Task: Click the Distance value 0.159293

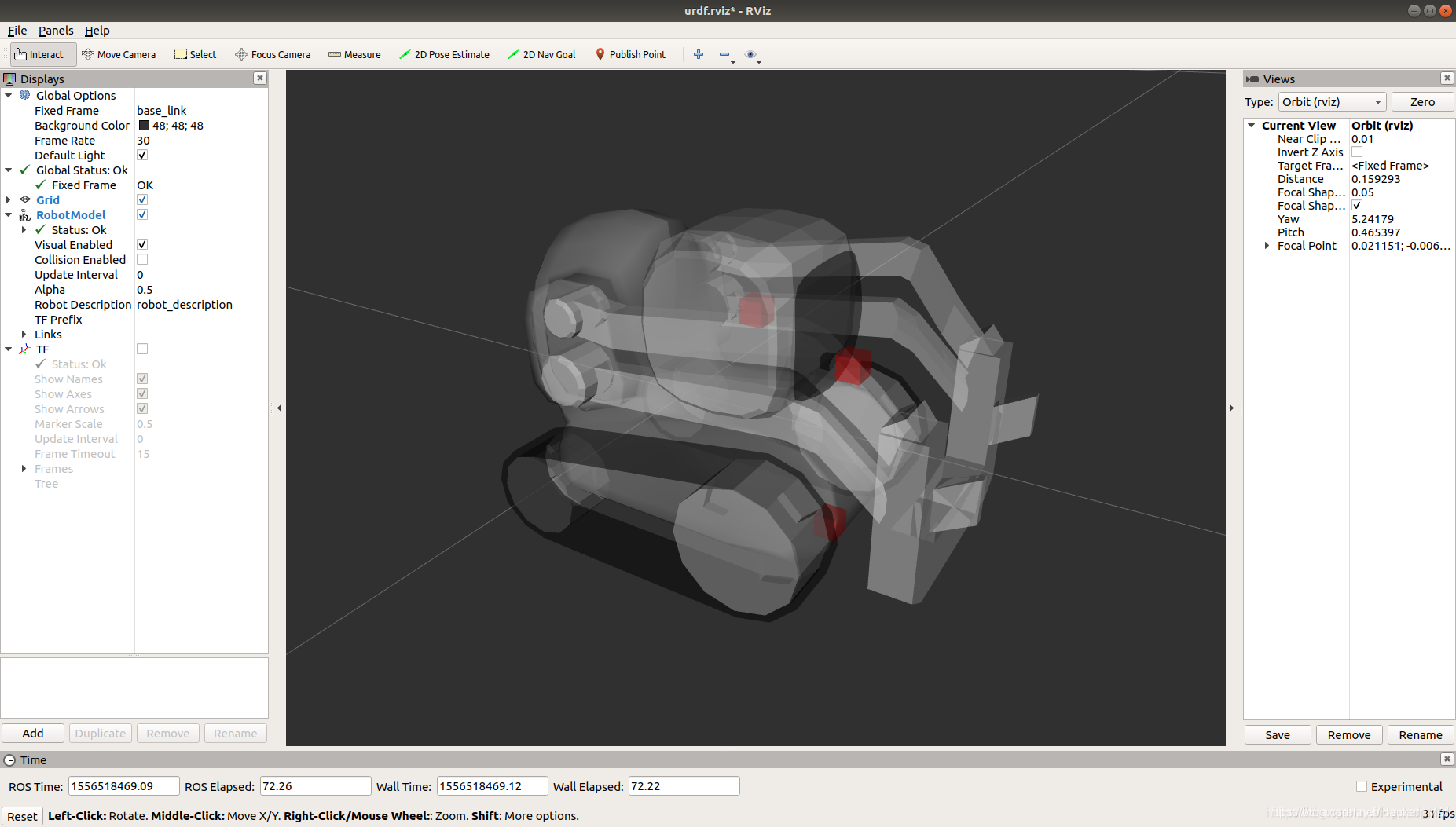Action: click(x=1376, y=178)
